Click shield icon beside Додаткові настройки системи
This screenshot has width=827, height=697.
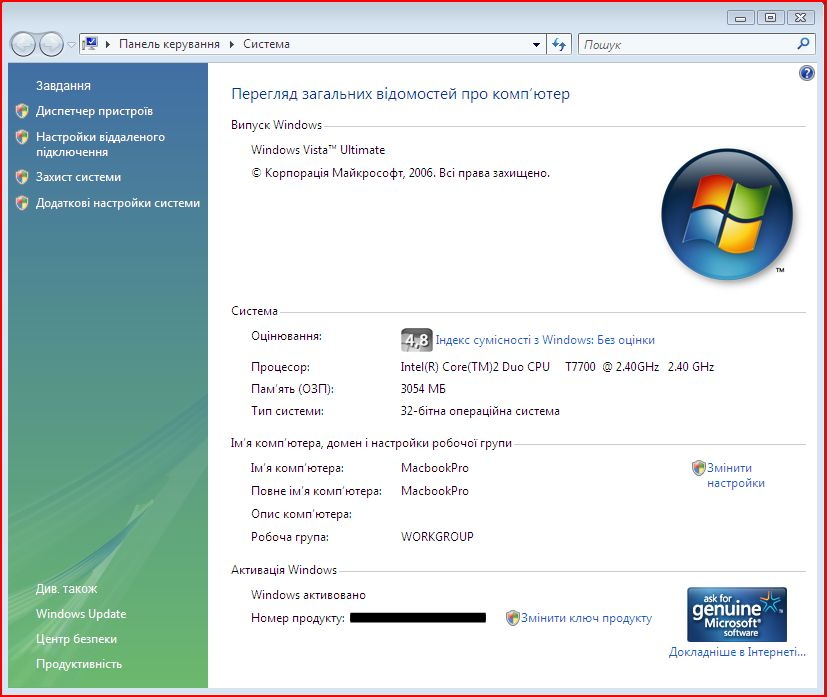22,203
